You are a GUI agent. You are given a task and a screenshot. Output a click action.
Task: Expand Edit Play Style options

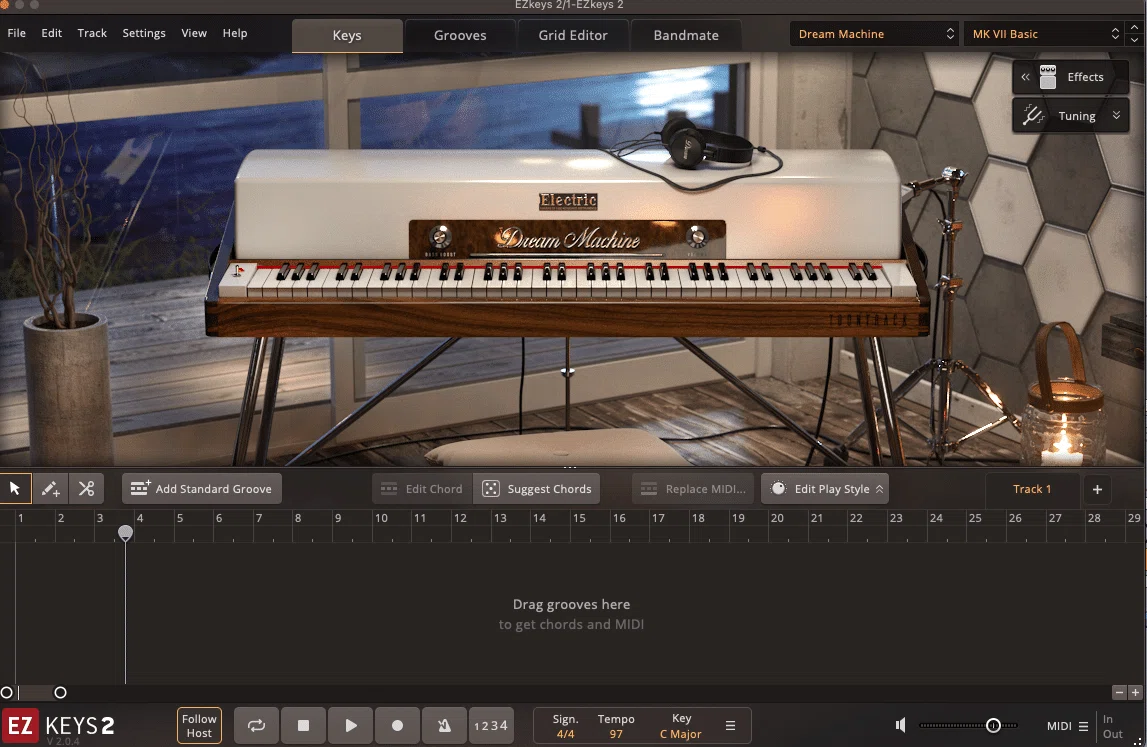(x=879, y=489)
